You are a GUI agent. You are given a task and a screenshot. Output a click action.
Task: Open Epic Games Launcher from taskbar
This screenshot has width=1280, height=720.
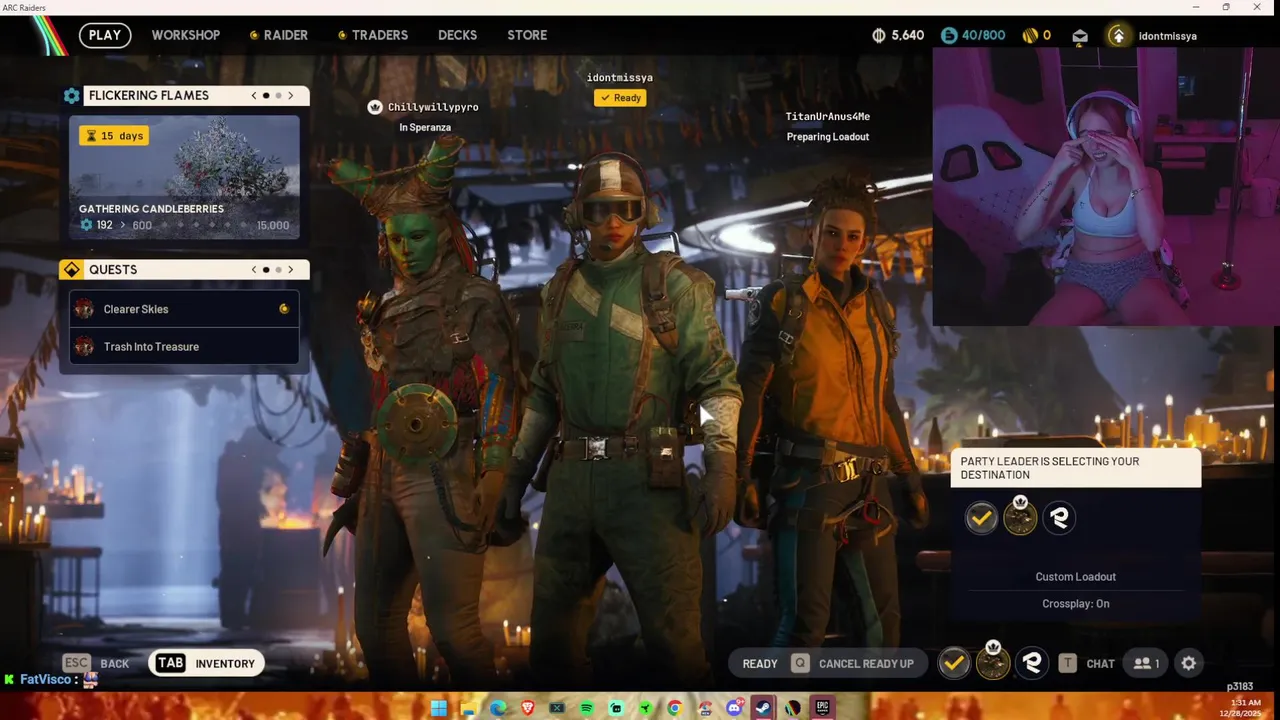[x=822, y=708]
